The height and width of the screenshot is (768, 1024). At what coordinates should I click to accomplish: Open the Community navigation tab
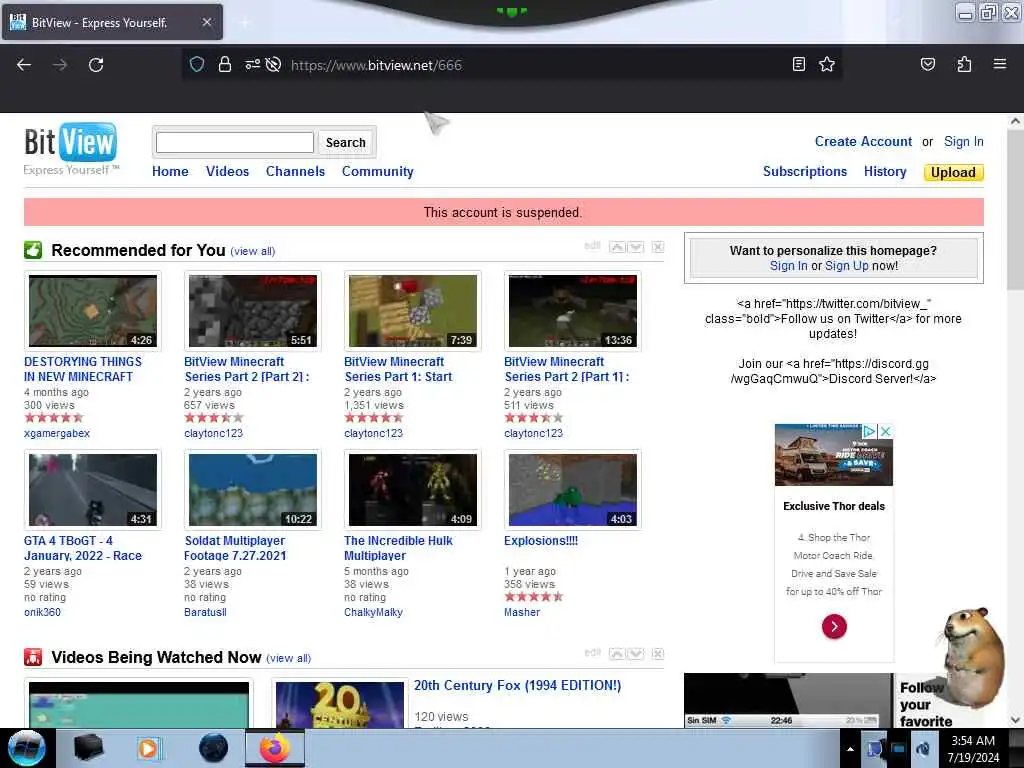(377, 171)
